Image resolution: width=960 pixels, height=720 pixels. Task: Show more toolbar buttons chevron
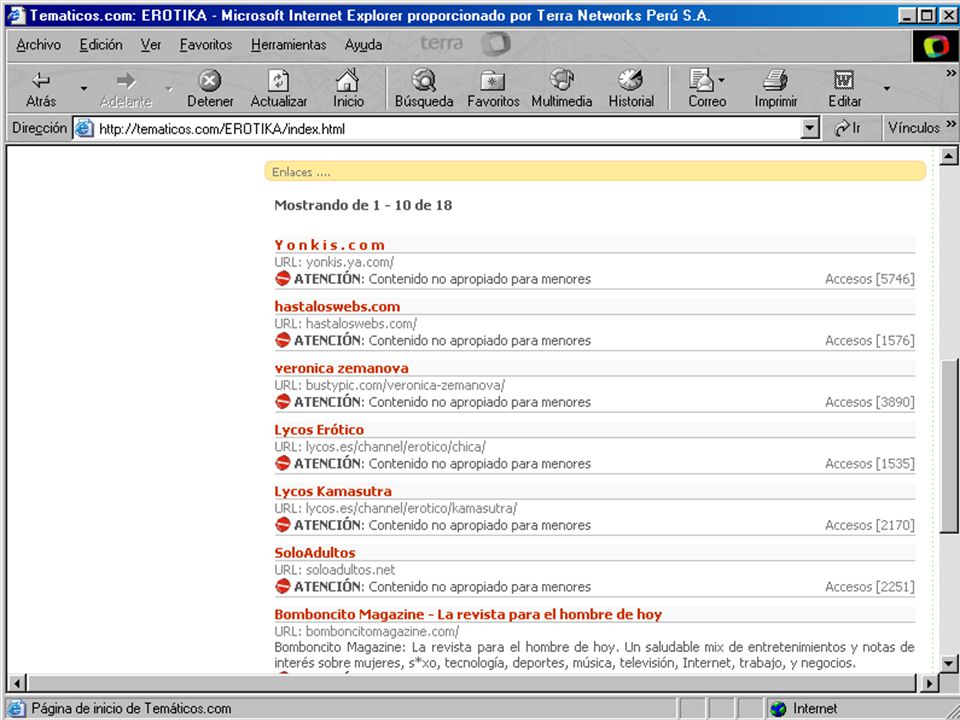coord(950,73)
